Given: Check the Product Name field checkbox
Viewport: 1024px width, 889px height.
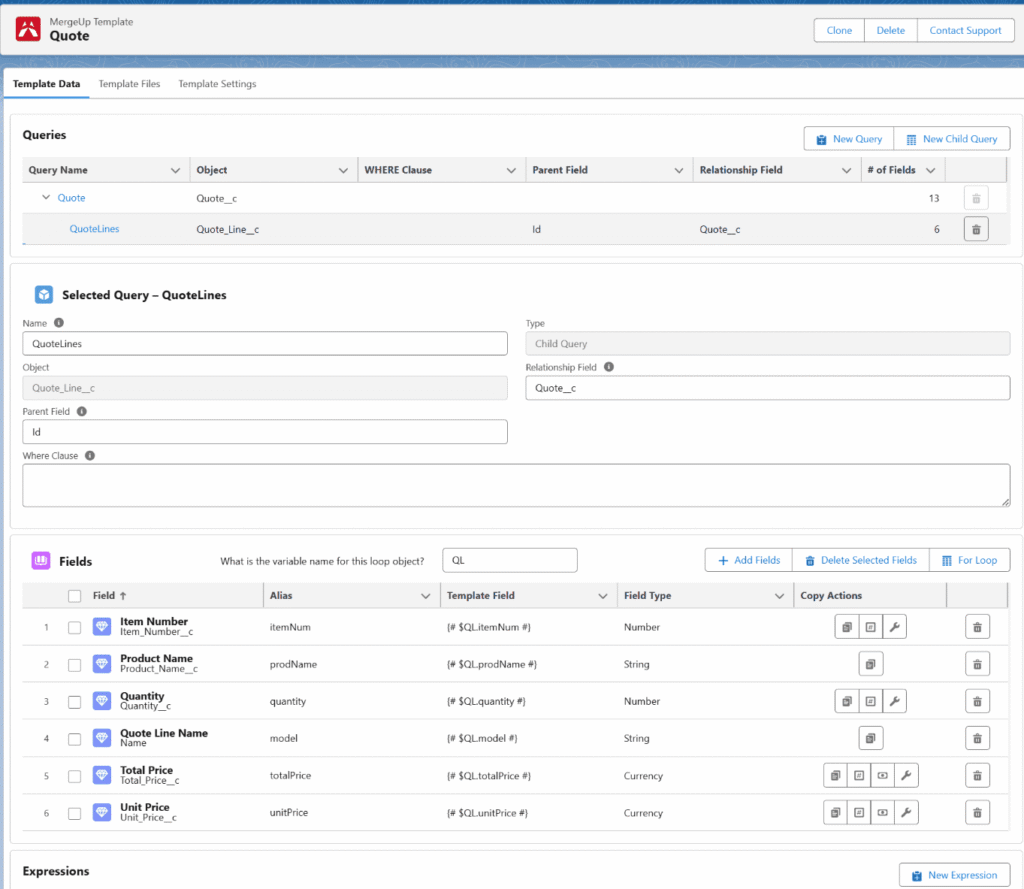Looking at the screenshot, I should tap(74, 665).
